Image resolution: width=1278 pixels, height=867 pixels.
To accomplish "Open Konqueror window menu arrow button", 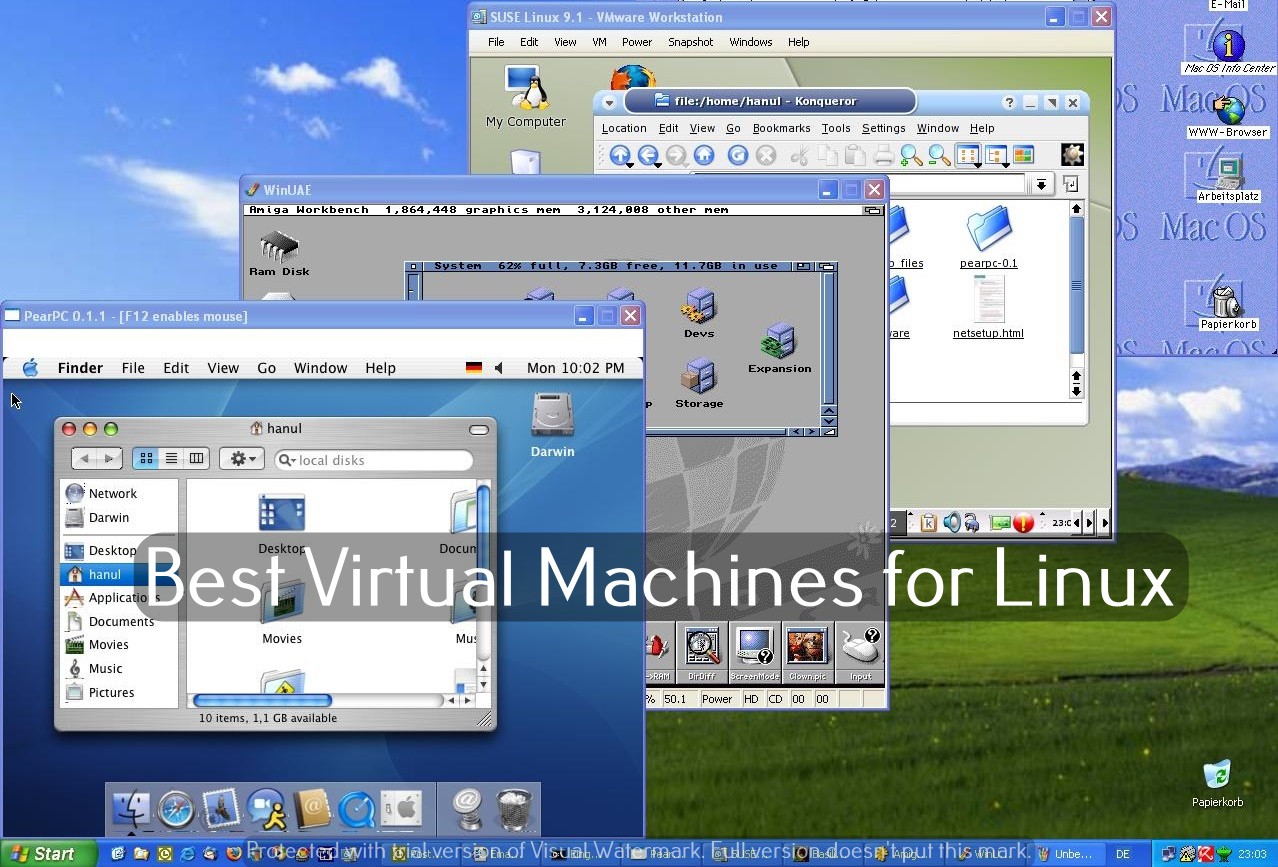I will point(609,102).
